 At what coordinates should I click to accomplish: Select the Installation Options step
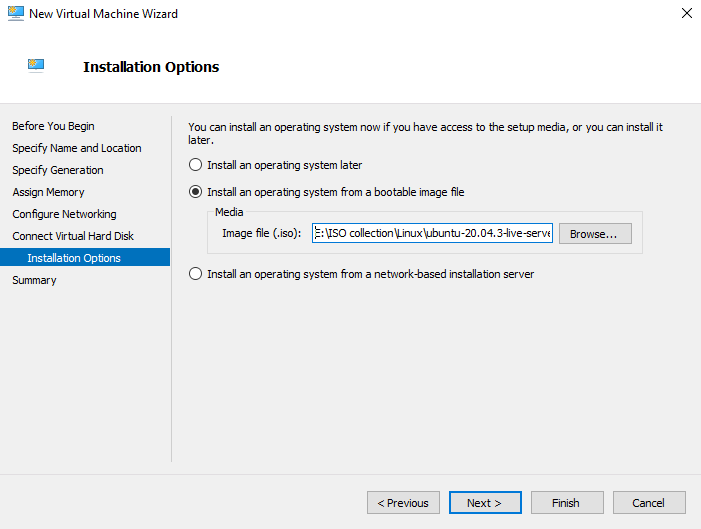click(74, 258)
